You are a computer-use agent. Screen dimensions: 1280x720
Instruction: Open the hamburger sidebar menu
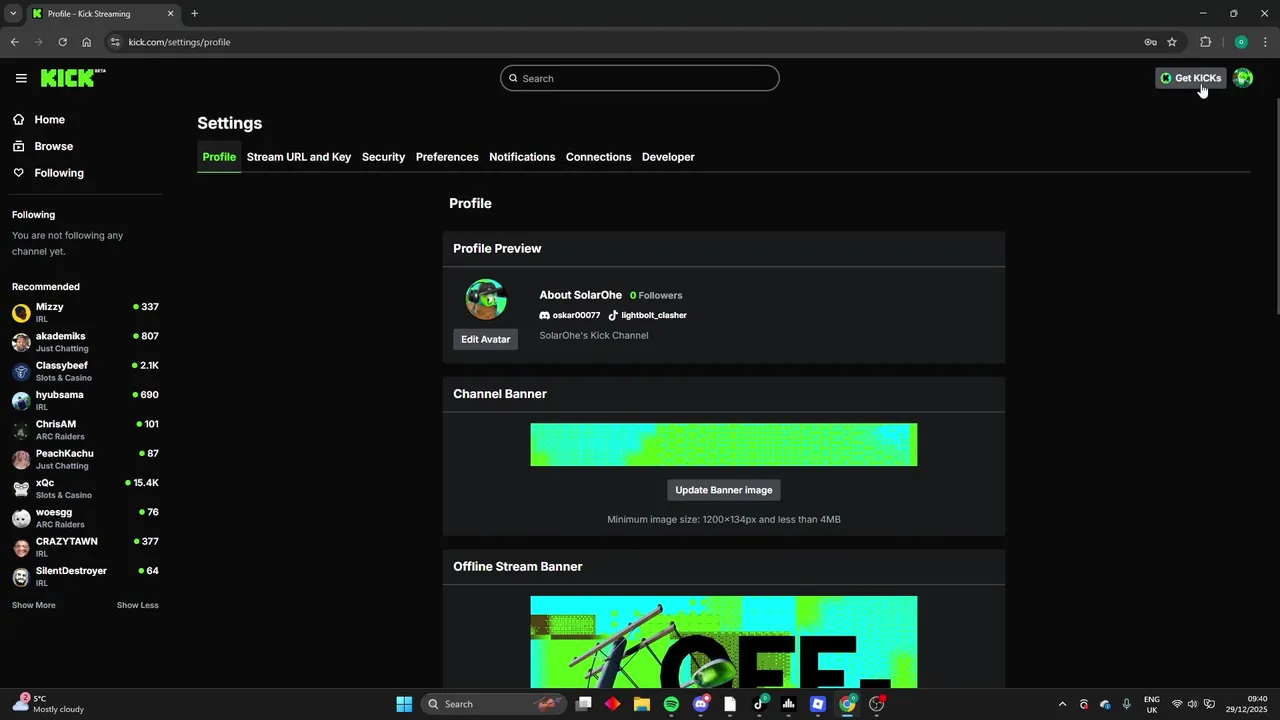[21, 78]
